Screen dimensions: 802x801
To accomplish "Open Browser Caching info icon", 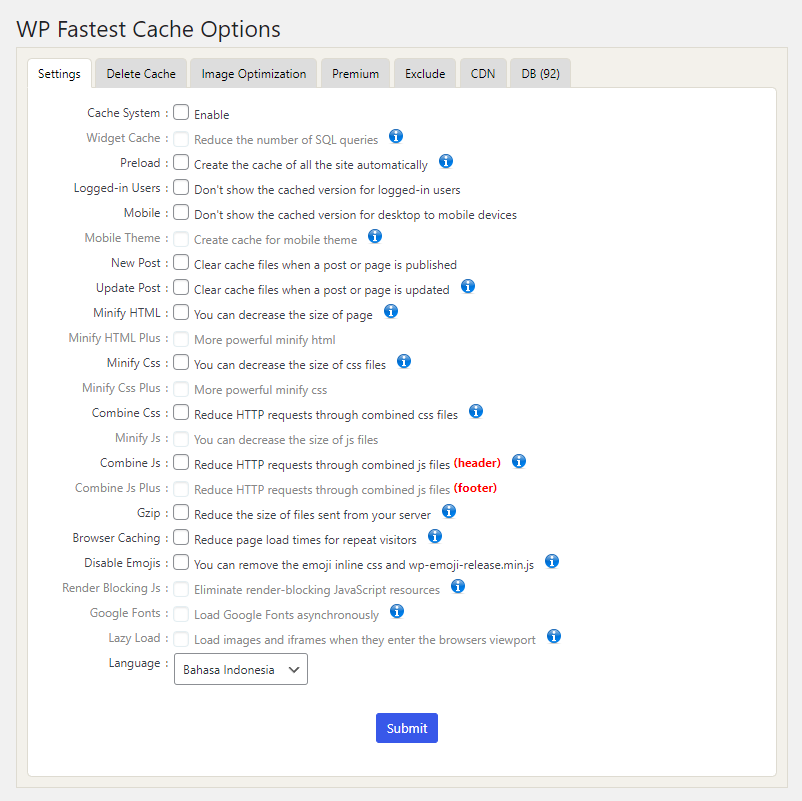I will click(x=435, y=536).
